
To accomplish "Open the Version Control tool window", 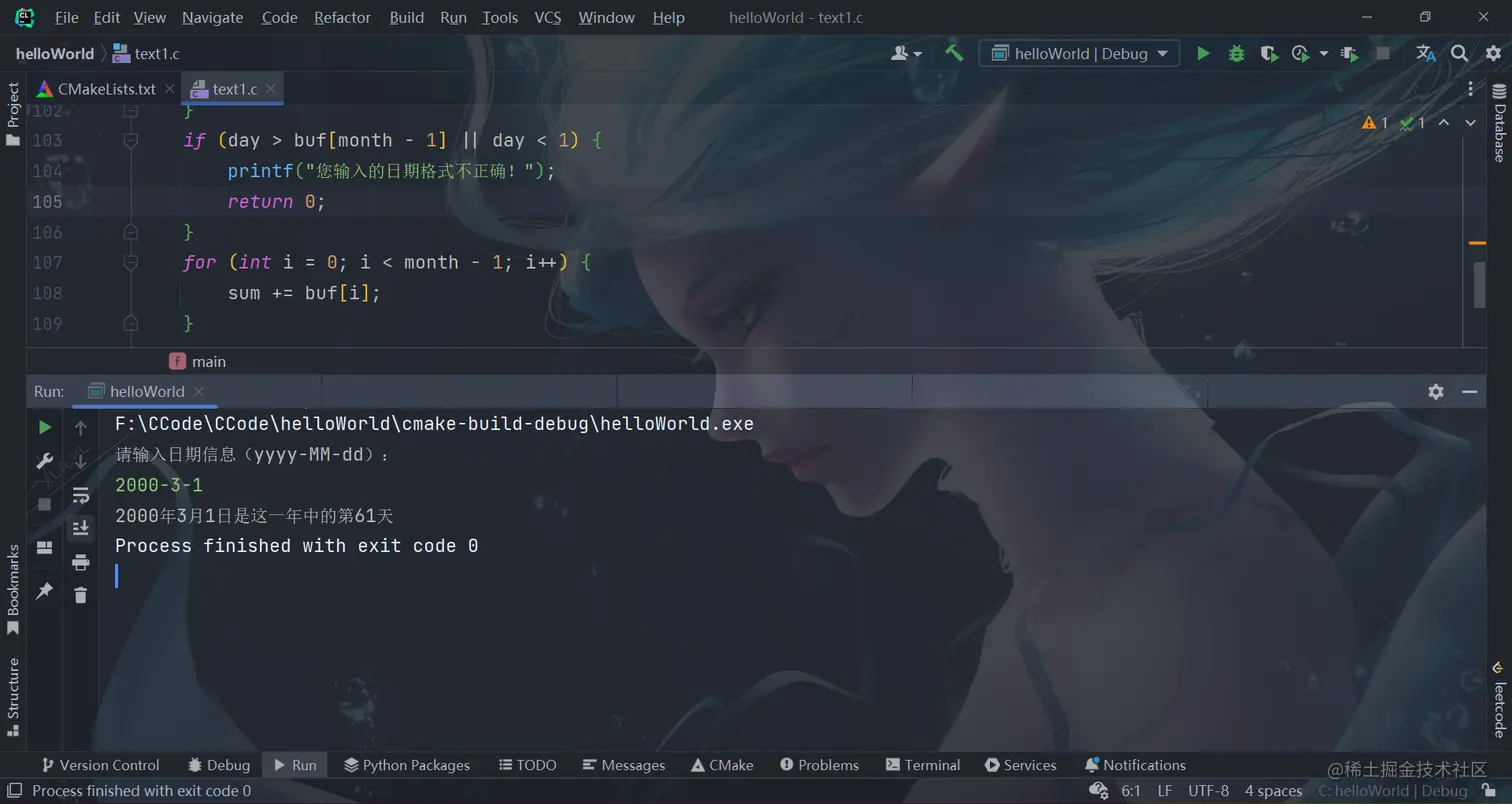I will 100,765.
